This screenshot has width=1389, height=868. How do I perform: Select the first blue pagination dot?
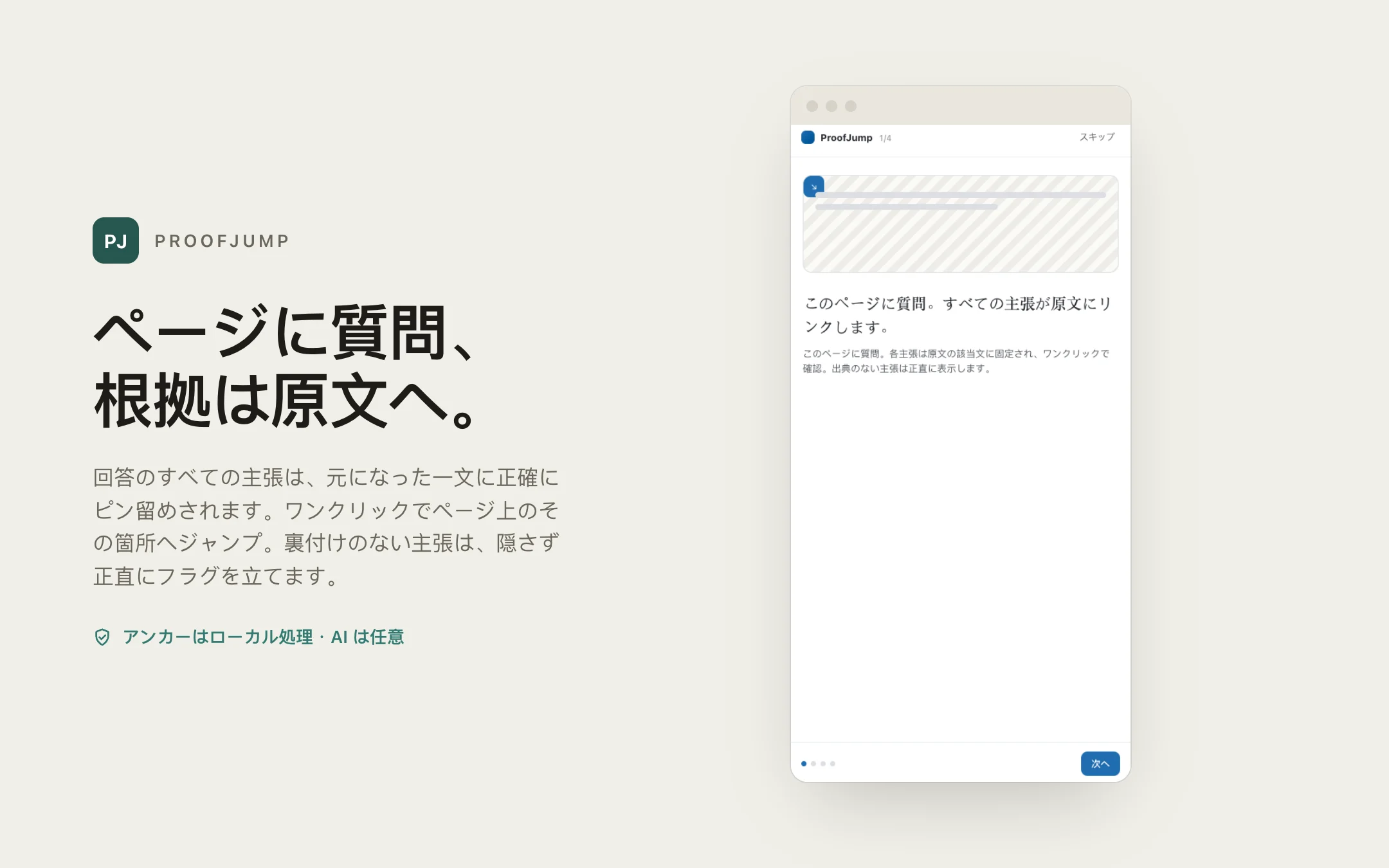point(804,764)
